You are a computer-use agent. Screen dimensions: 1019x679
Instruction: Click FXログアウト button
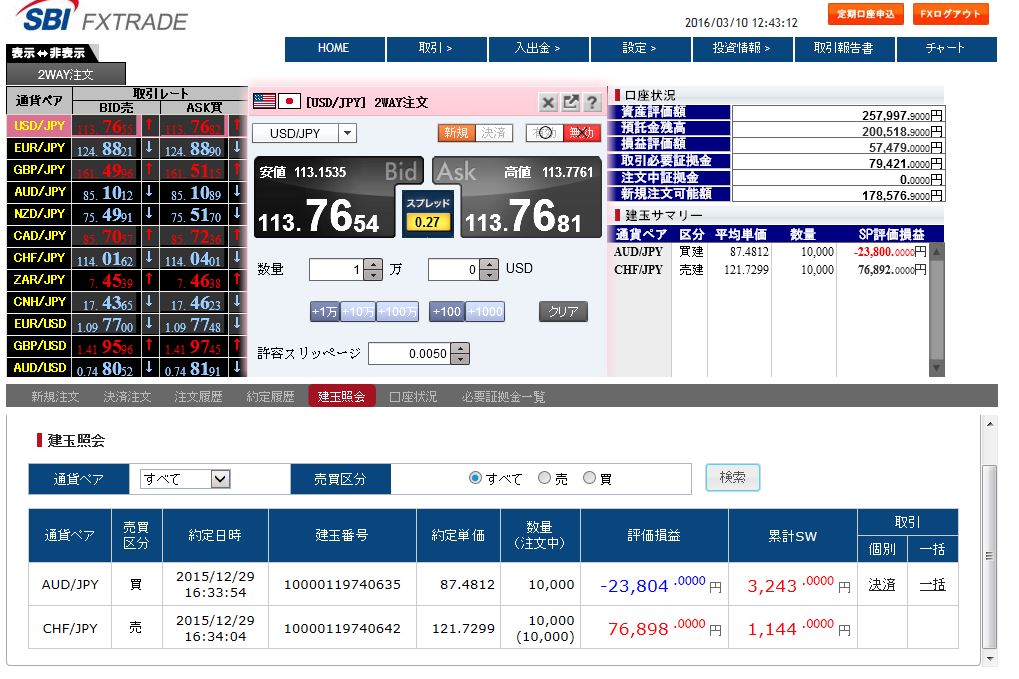click(951, 14)
